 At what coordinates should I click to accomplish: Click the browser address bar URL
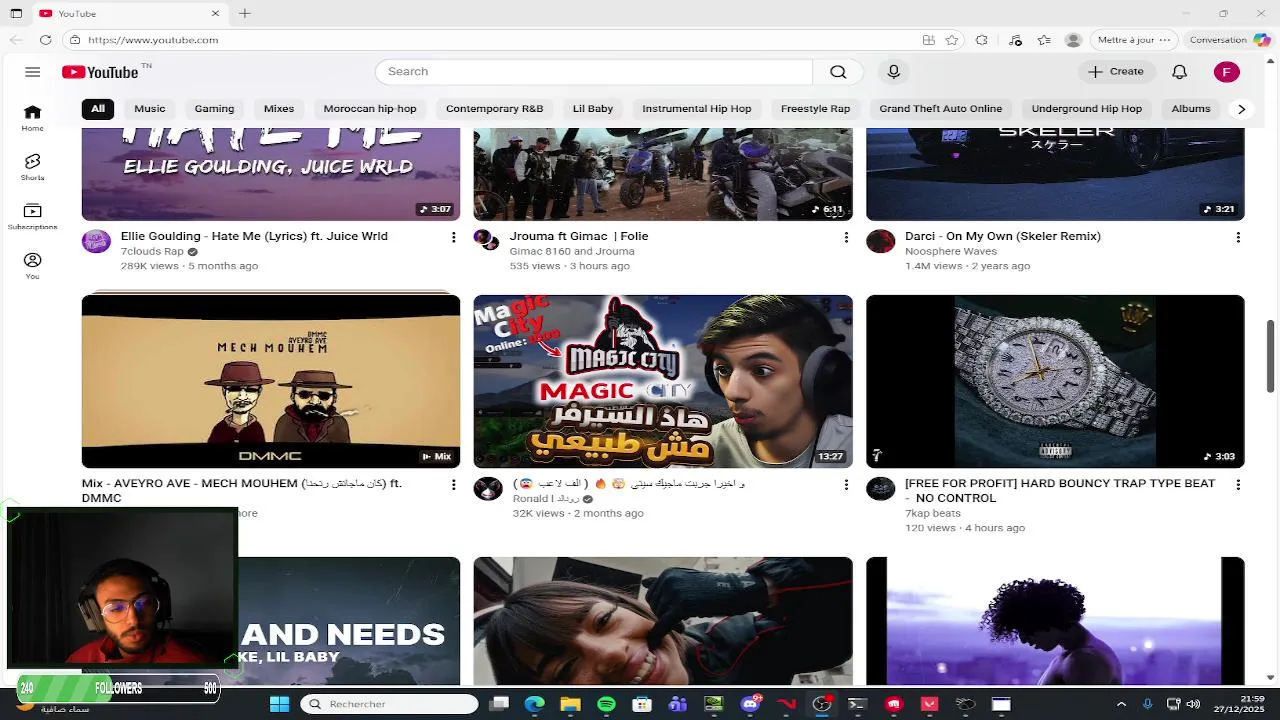tap(153, 40)
